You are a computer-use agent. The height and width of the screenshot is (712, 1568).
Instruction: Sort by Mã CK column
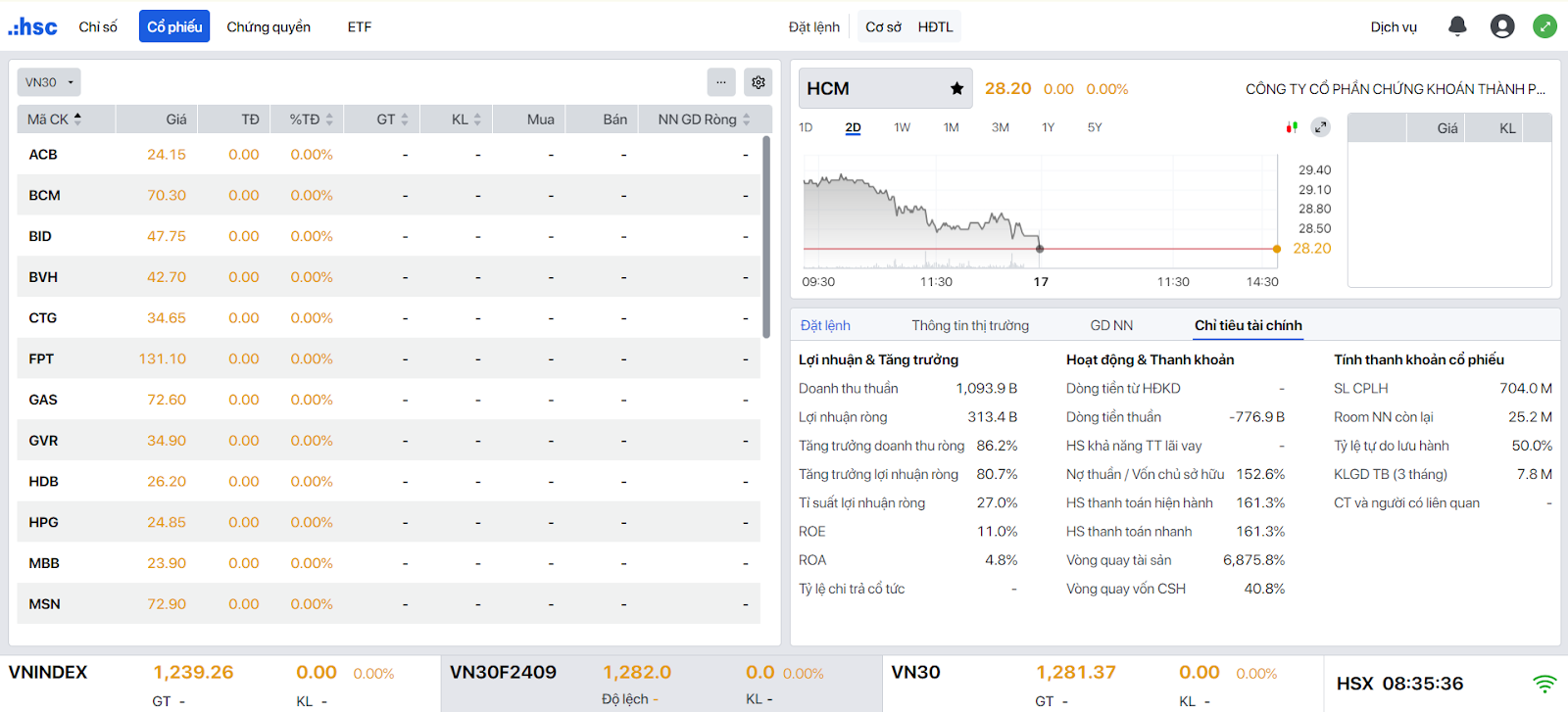[x=55, y=119]
